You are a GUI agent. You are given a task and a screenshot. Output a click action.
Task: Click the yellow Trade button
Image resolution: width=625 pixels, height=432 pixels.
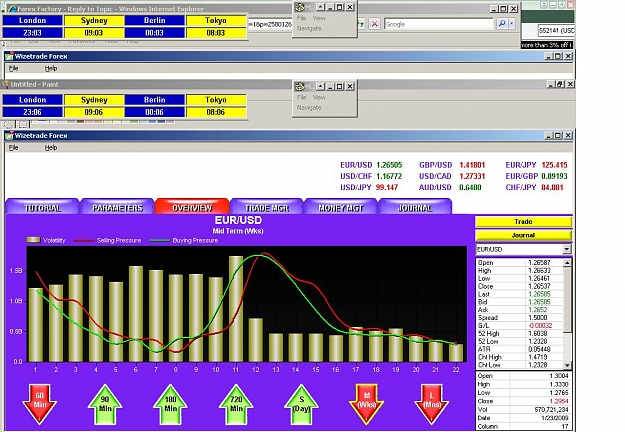click(523, 222)
